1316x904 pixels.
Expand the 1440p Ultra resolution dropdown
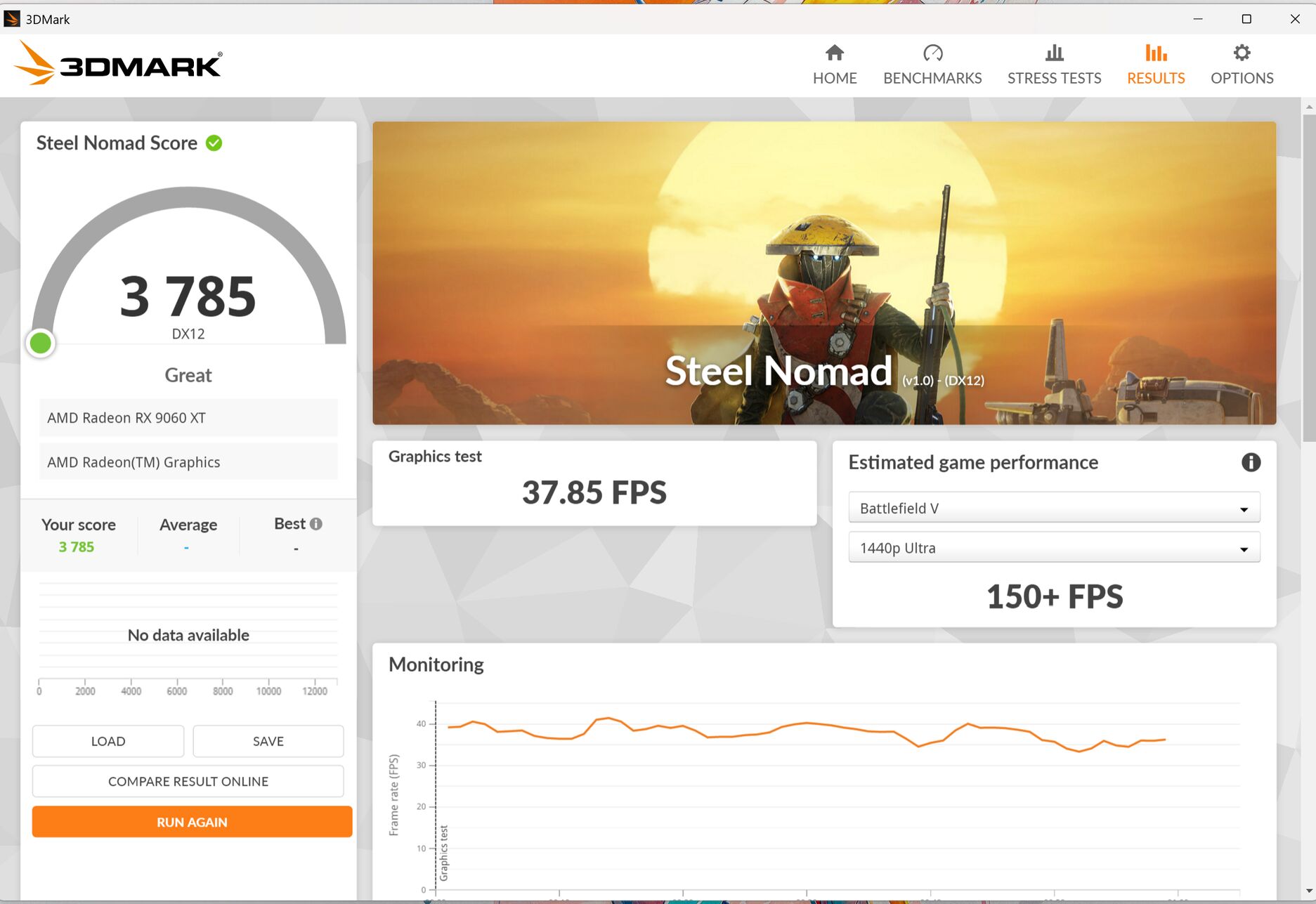point(1054,548)
